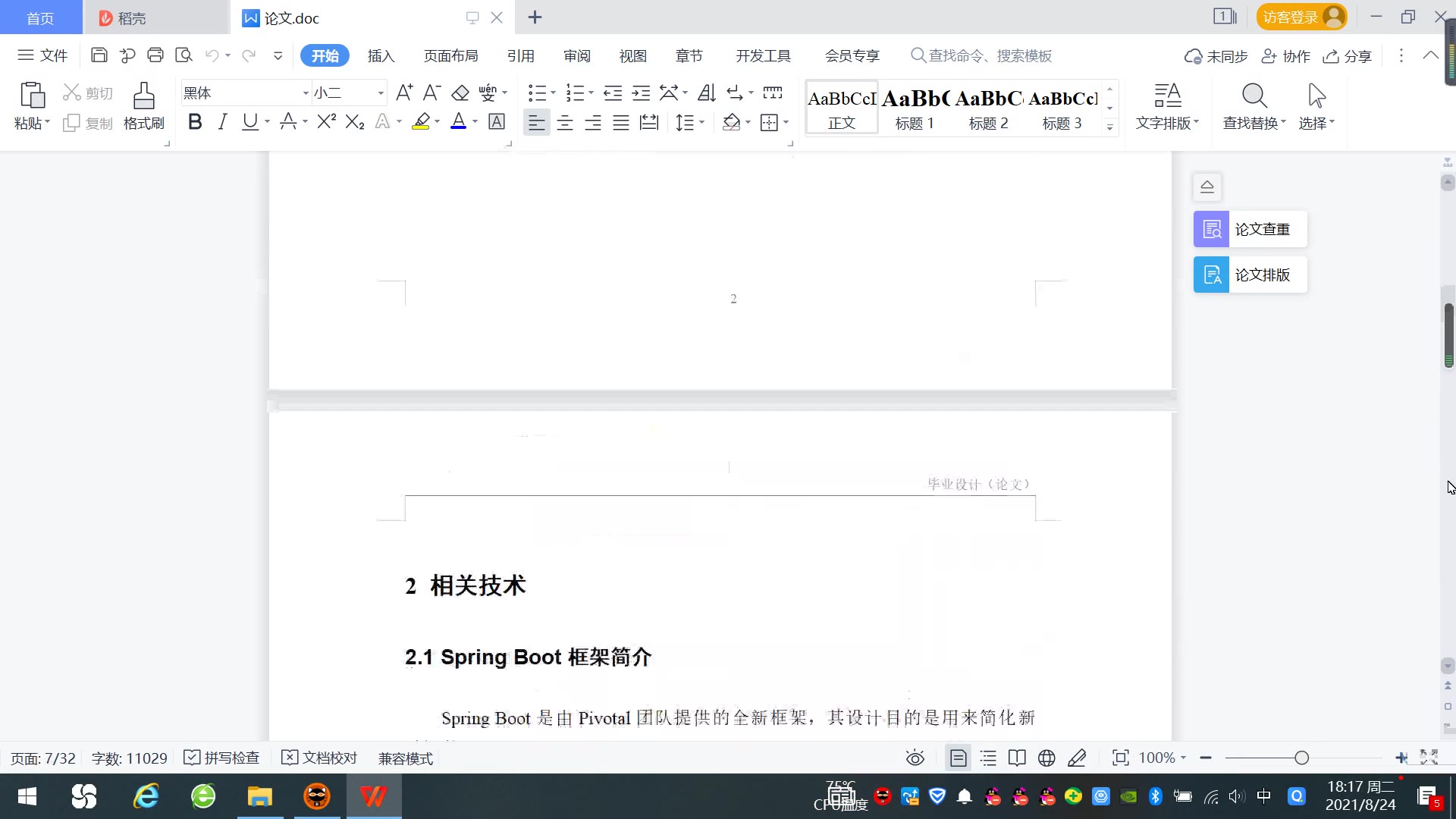Viewport: 1456px width, 819px height.
Task: Click the font color A swatch
Action: point(458,121)
